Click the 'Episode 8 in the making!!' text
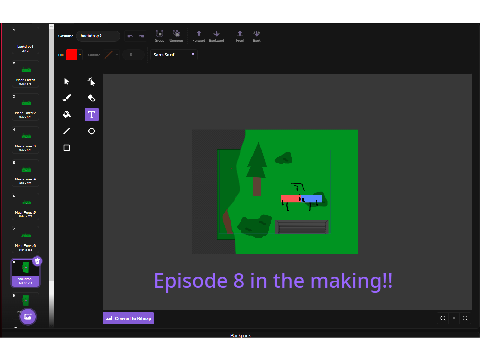Image resolution: width=480 pixels, height=360 pixels. coord(273,281)
